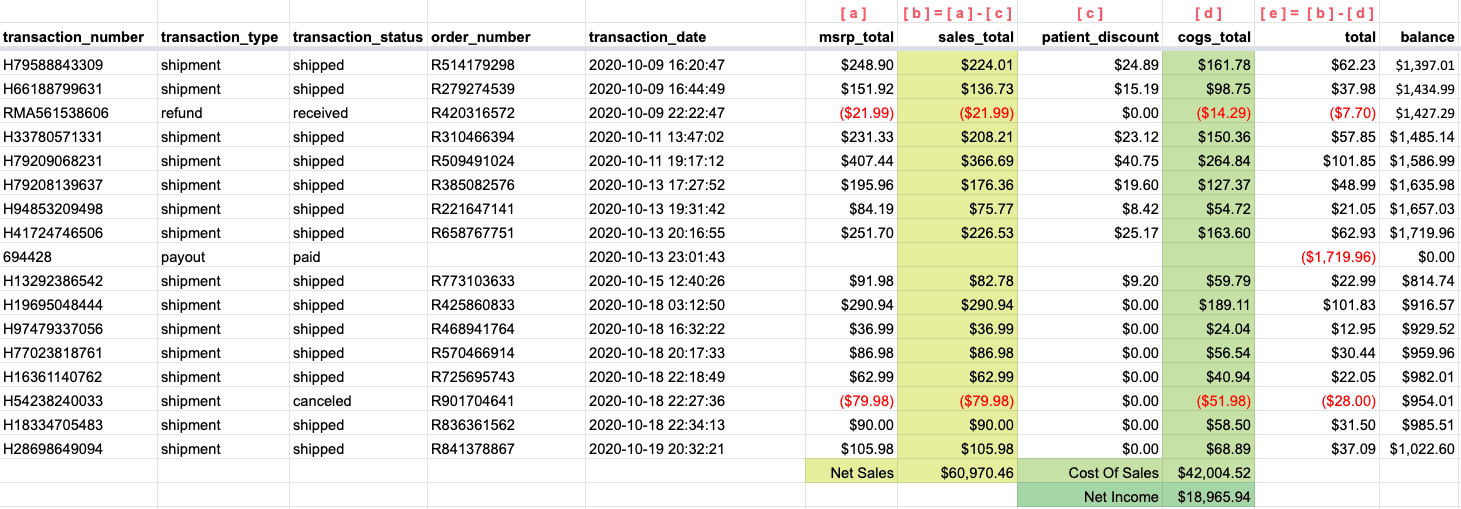Select the transaction_number column header cell

(78, 37)
